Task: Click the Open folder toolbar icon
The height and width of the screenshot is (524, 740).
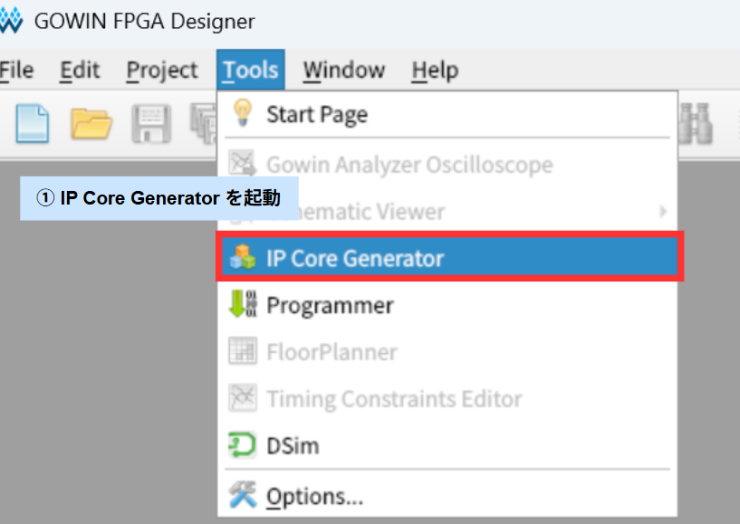Action: pos(92,123)
